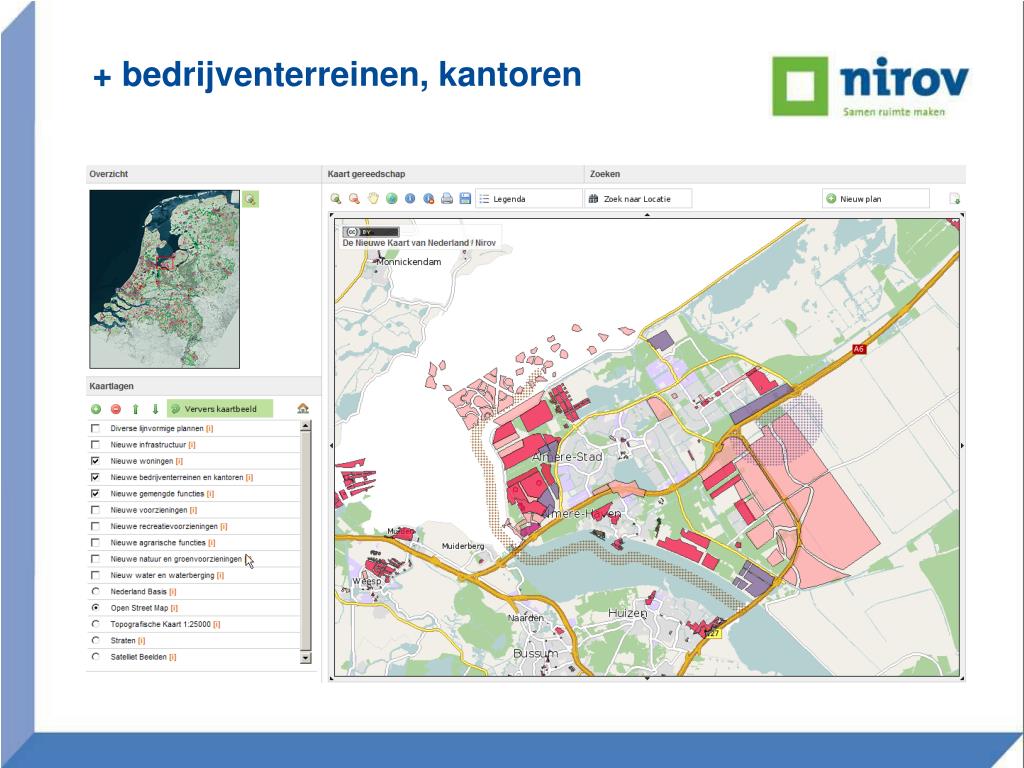Select Topografische Kaart 1:25000 radio
Viewport: 1024px width, 768px height.
tap(95, 624)
